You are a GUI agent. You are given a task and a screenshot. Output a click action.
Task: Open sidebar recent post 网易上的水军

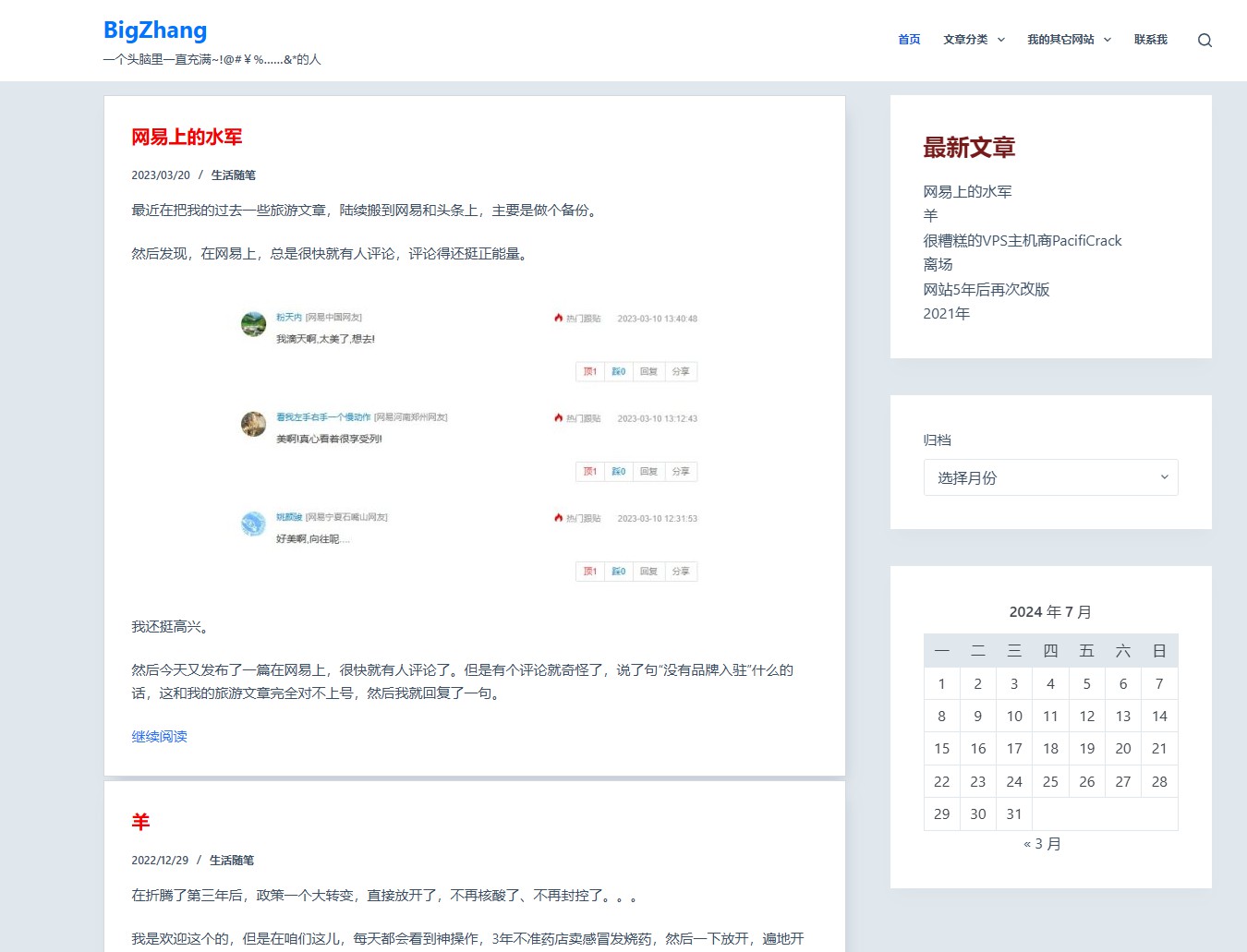[967, 191]
